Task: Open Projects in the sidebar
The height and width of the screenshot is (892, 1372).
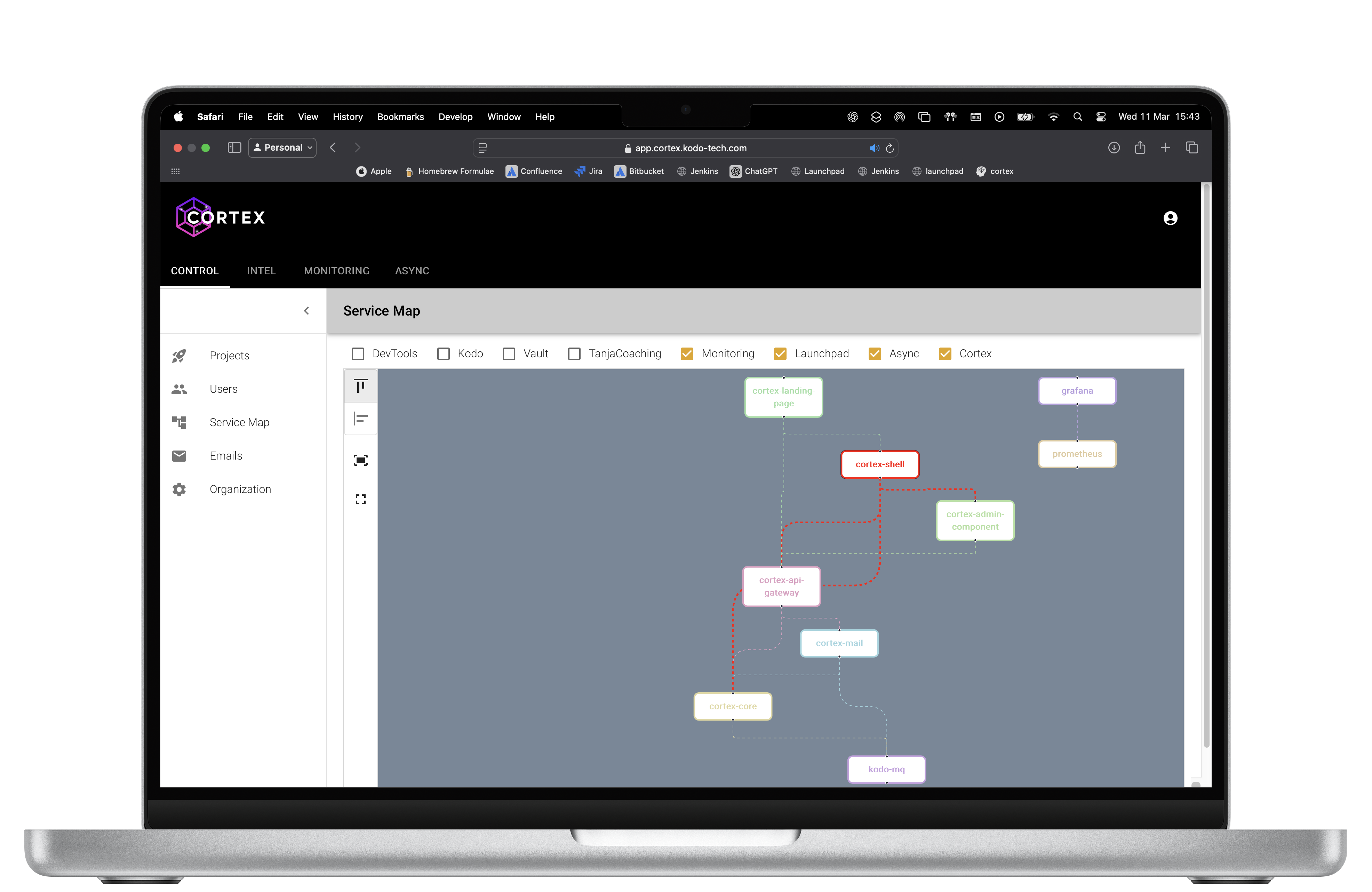Action: (x=229, y=356)
